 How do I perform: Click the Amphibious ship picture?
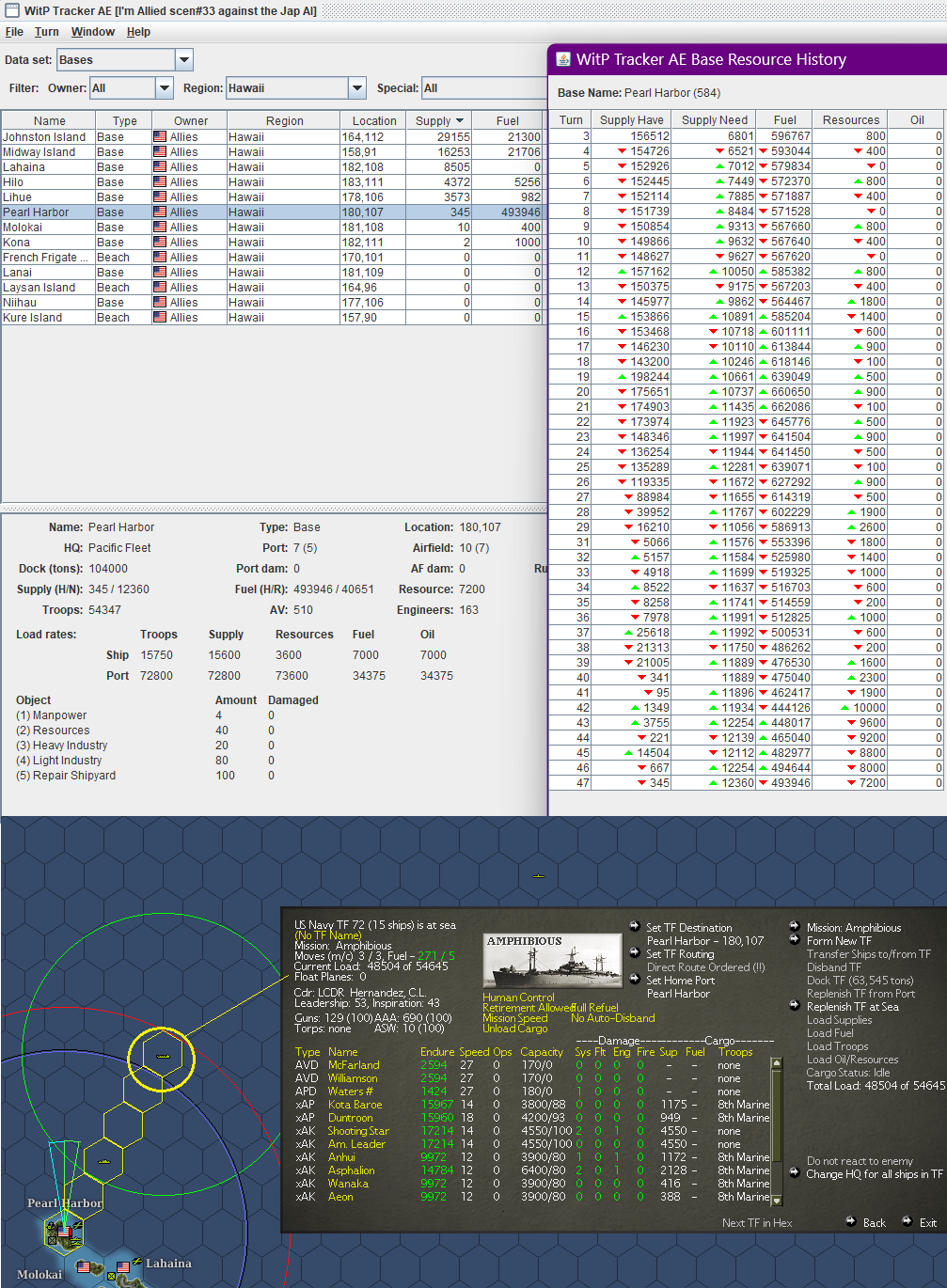553,960
